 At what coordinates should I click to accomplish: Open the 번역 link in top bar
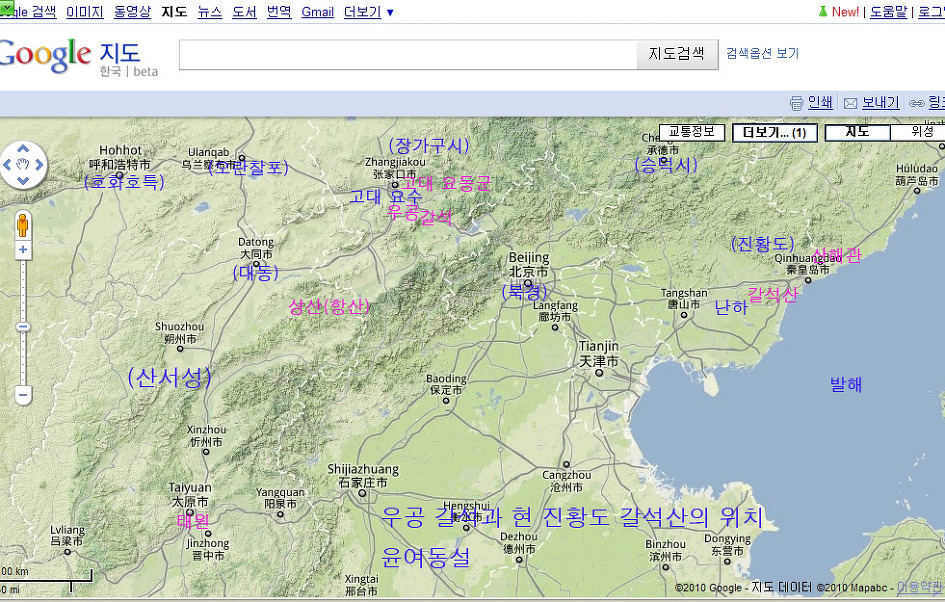coord(279,12)
